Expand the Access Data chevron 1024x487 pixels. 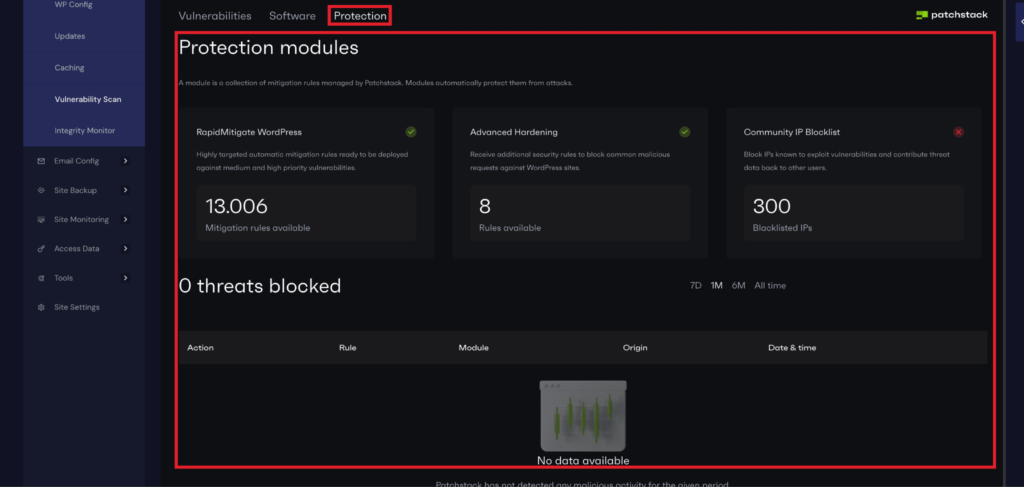[x=125, y=248]
